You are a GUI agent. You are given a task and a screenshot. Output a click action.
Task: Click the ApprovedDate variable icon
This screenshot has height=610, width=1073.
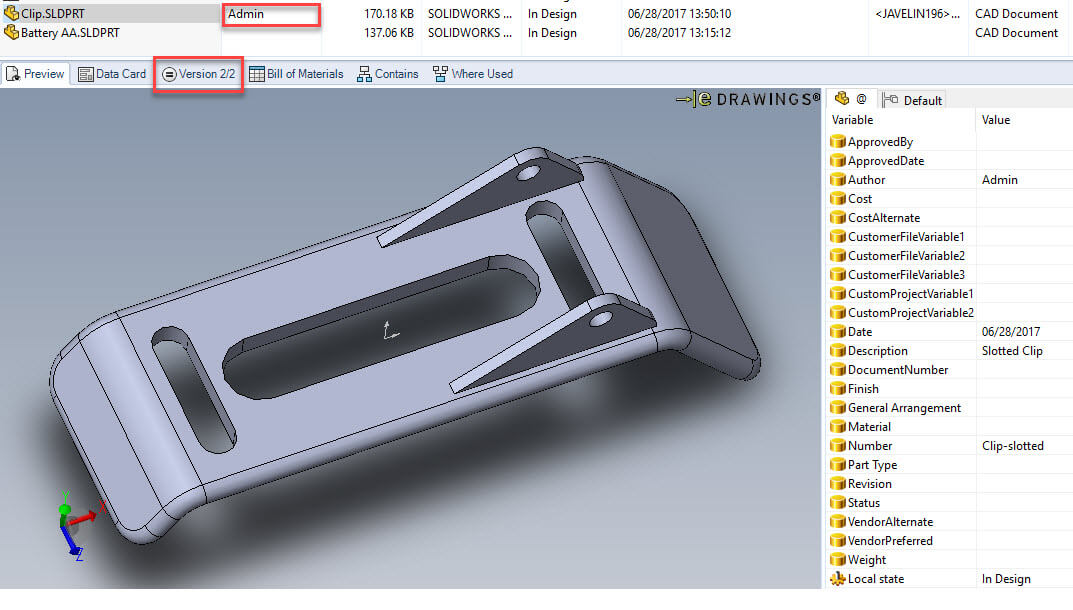(838, 161)
